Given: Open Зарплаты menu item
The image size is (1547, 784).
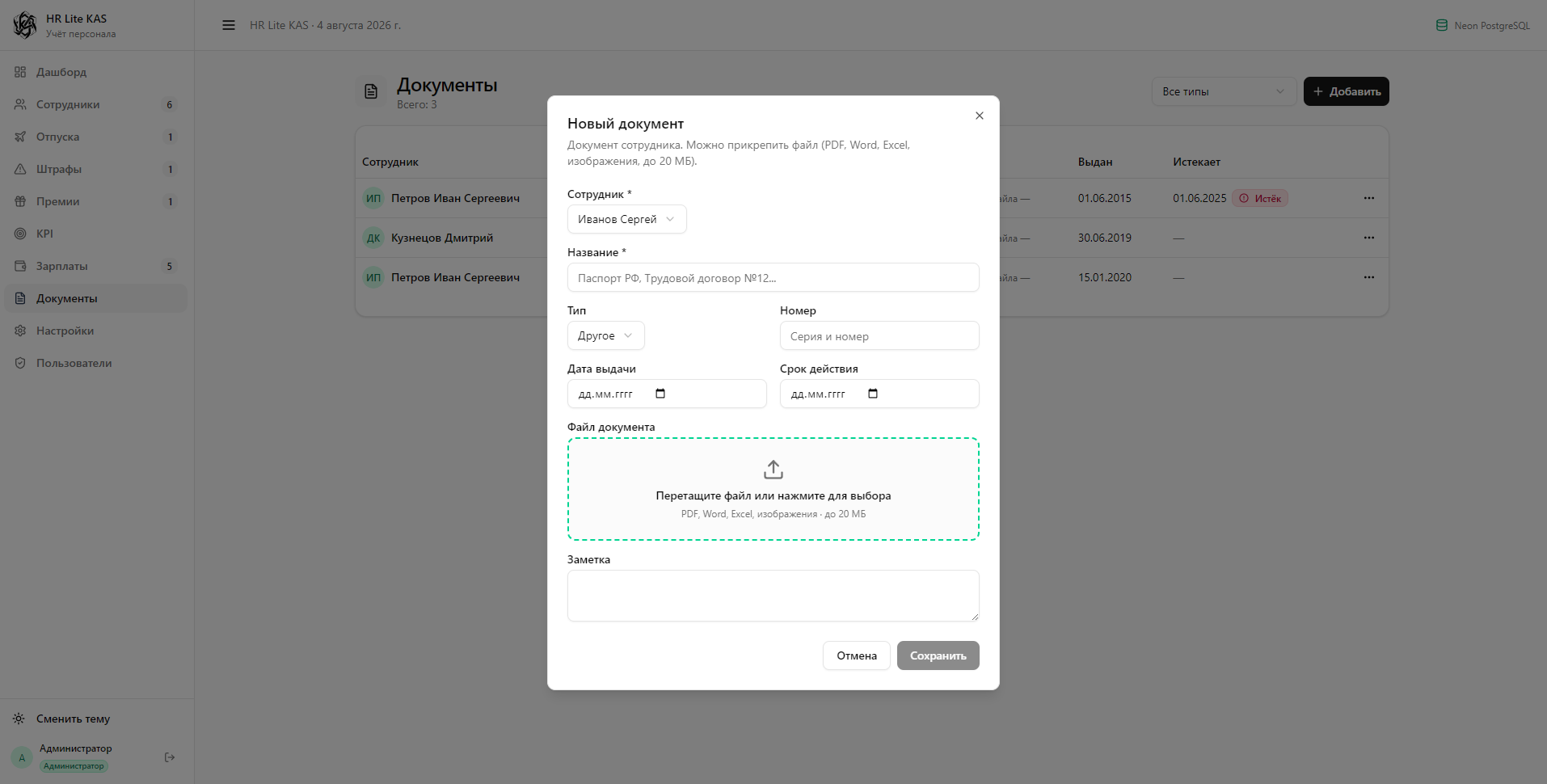Looking at the screenshot, I should point(95,266).
